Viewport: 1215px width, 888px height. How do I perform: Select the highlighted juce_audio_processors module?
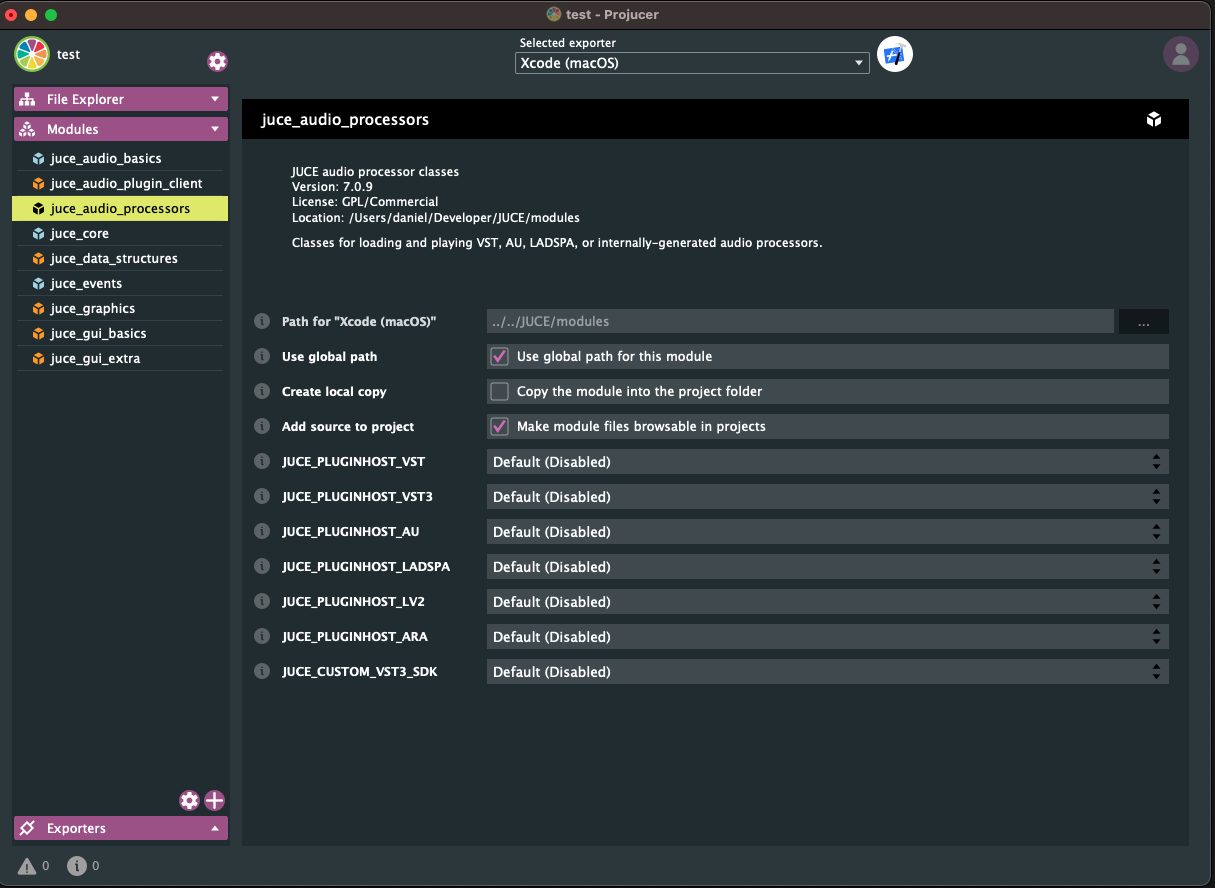[x=120, y=208]
